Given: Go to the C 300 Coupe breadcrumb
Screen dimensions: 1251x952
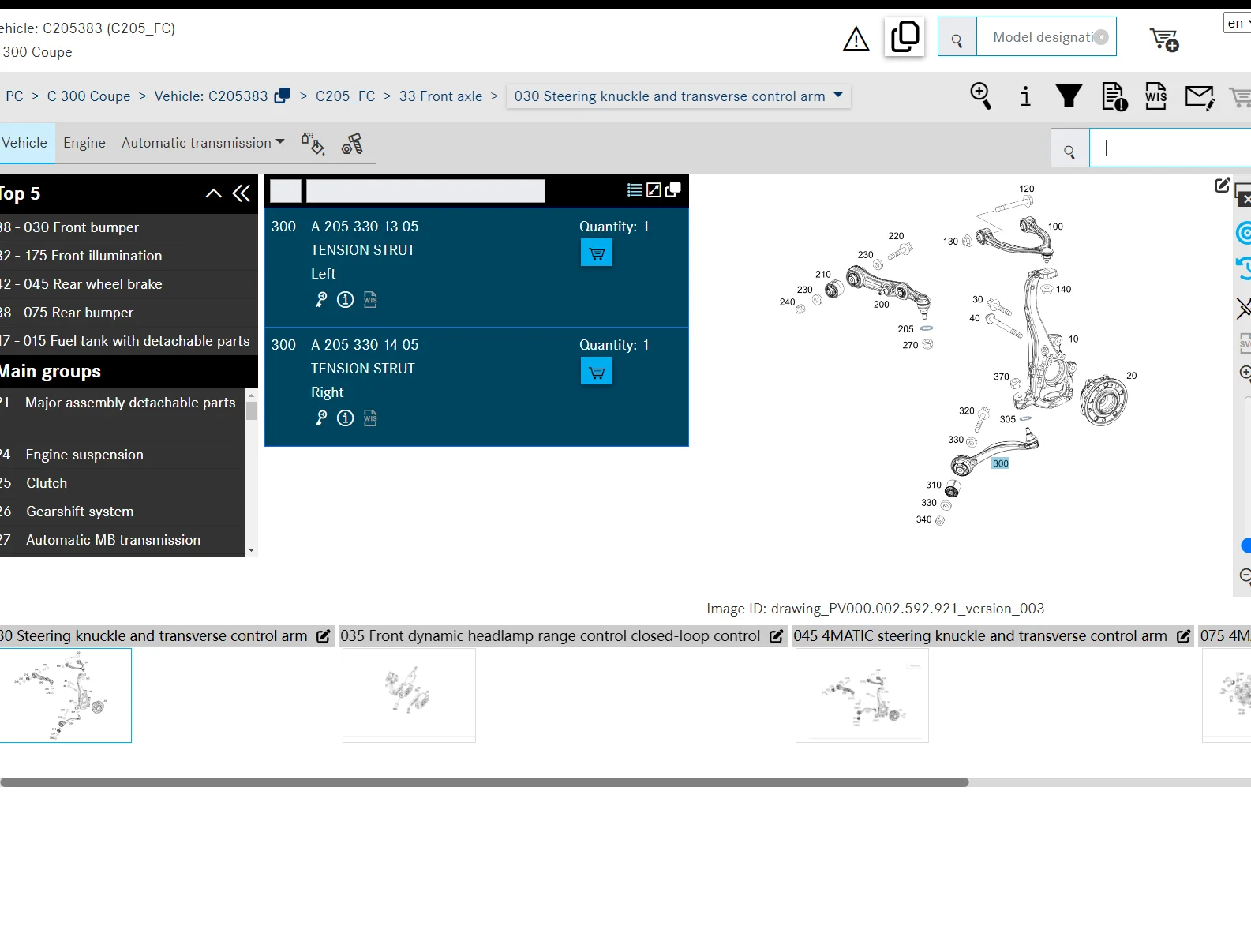Looking at the screenshot, I should [x=89, y=96].
